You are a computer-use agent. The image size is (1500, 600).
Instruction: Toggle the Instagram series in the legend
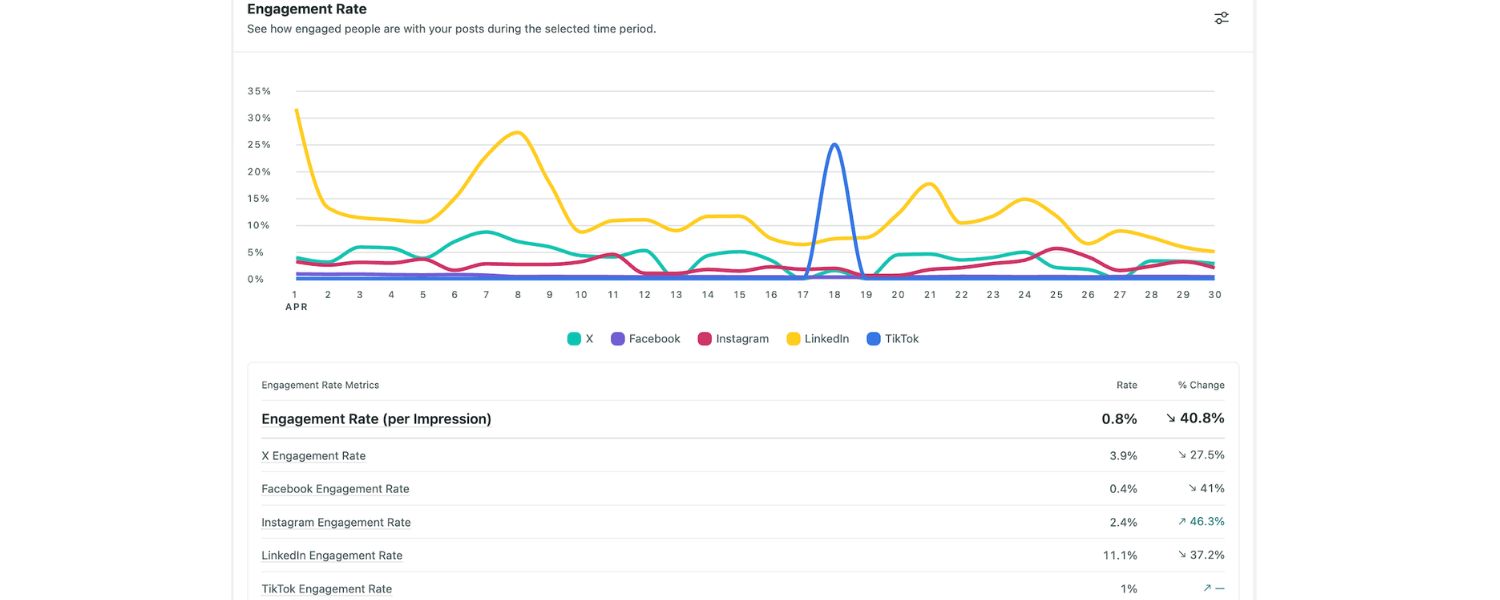tap(733, 339)
